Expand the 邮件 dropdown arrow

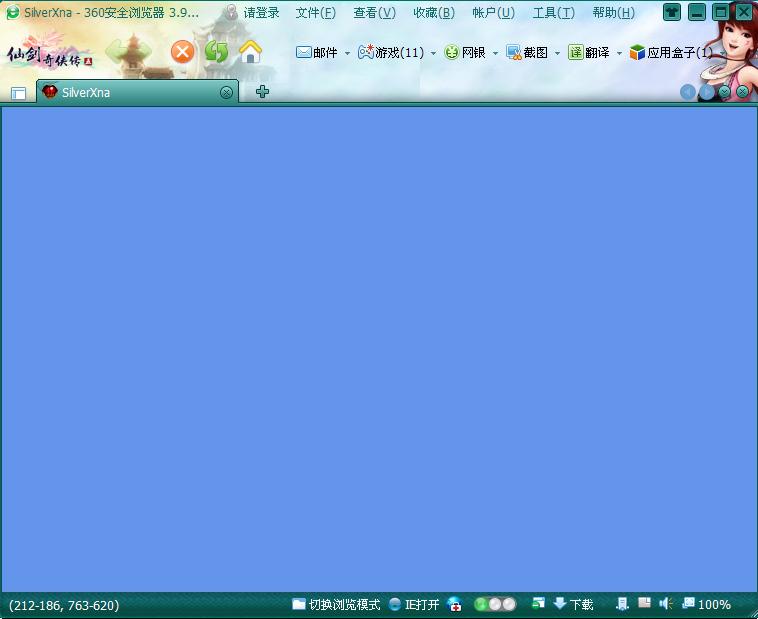pyautogui.click(x=347, y=53)
